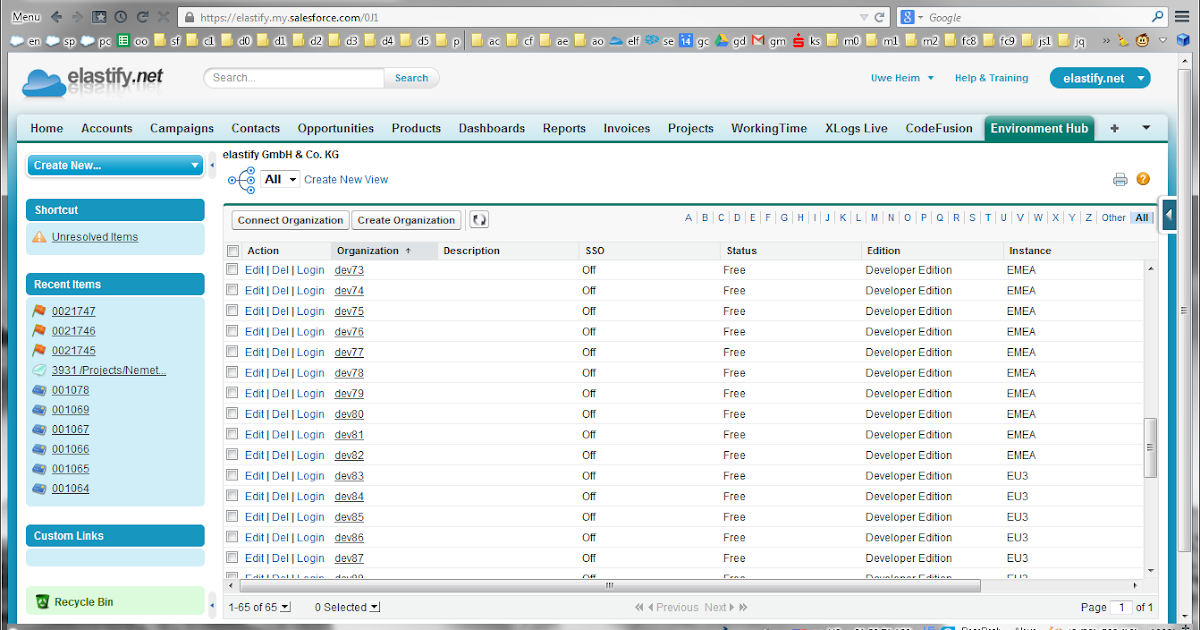Click the browser forward arrow
This screenshot has width=1200, height=630.
(77, 17)
